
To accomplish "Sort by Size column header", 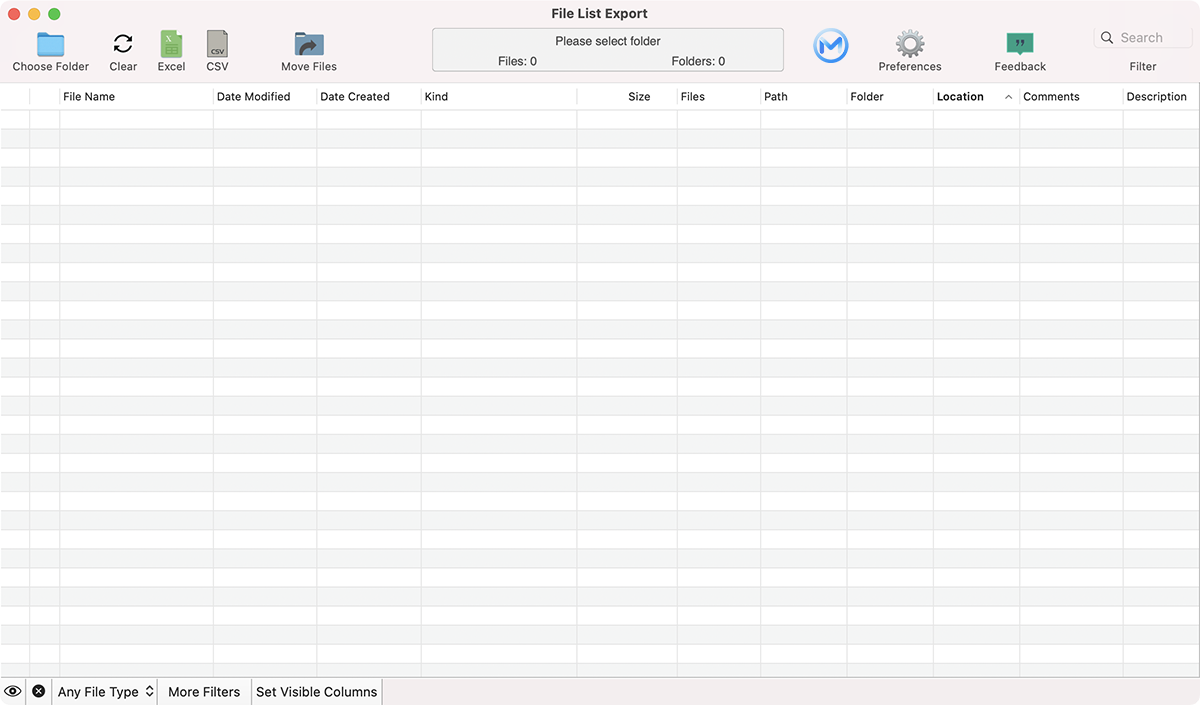I will coord(627,97).
